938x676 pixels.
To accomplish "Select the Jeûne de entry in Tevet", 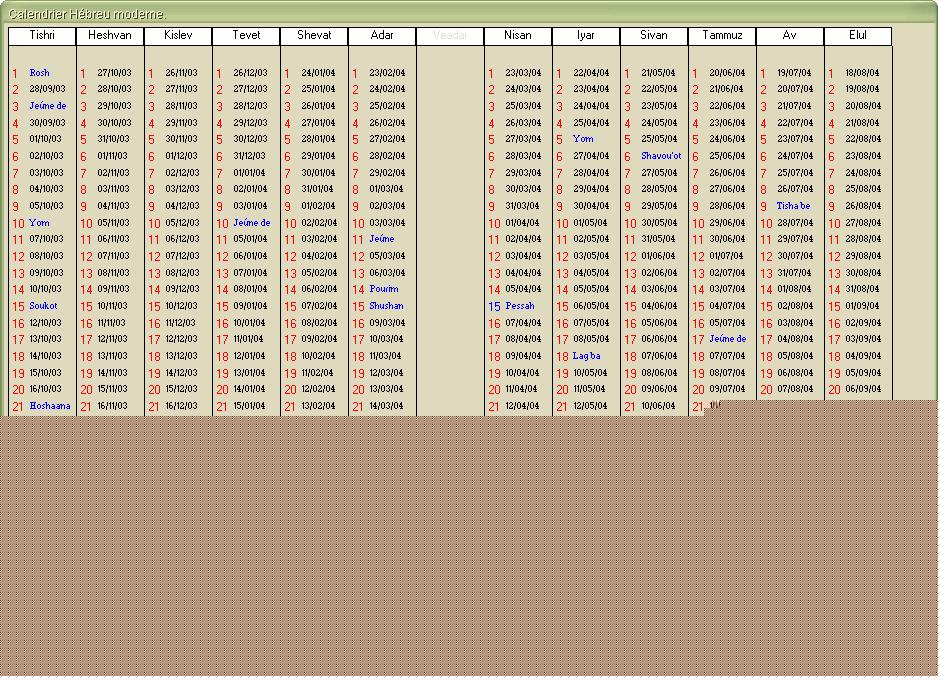I will coord(252,223).
